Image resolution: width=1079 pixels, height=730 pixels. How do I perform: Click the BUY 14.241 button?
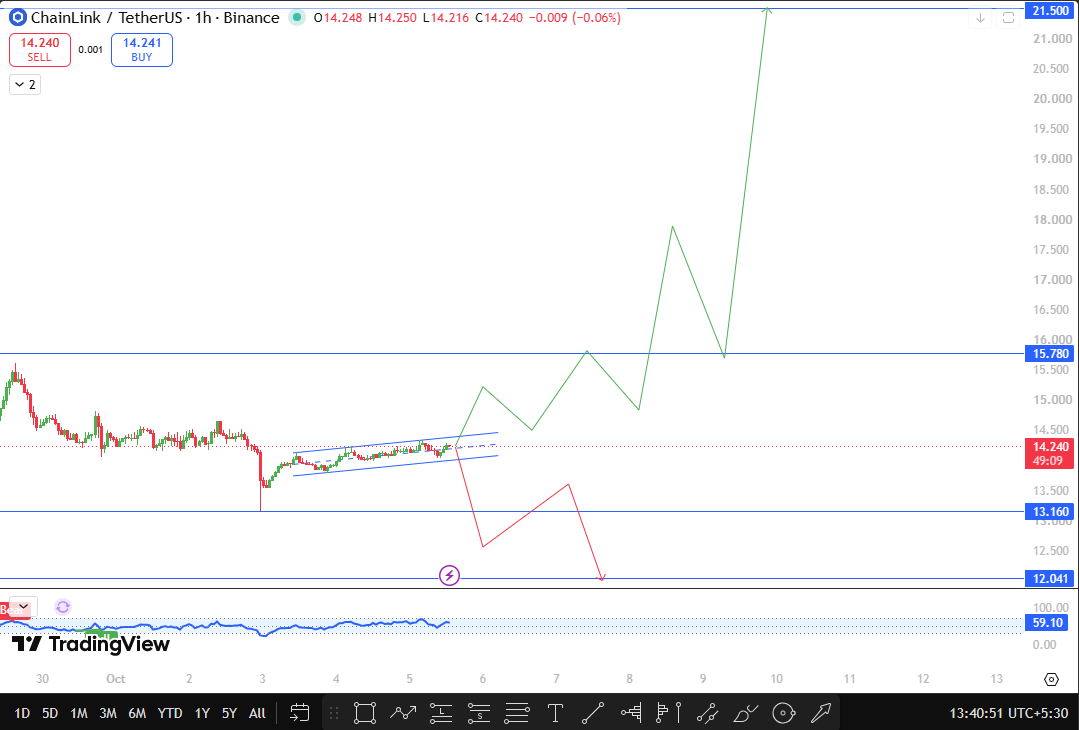tap(142, 50)
